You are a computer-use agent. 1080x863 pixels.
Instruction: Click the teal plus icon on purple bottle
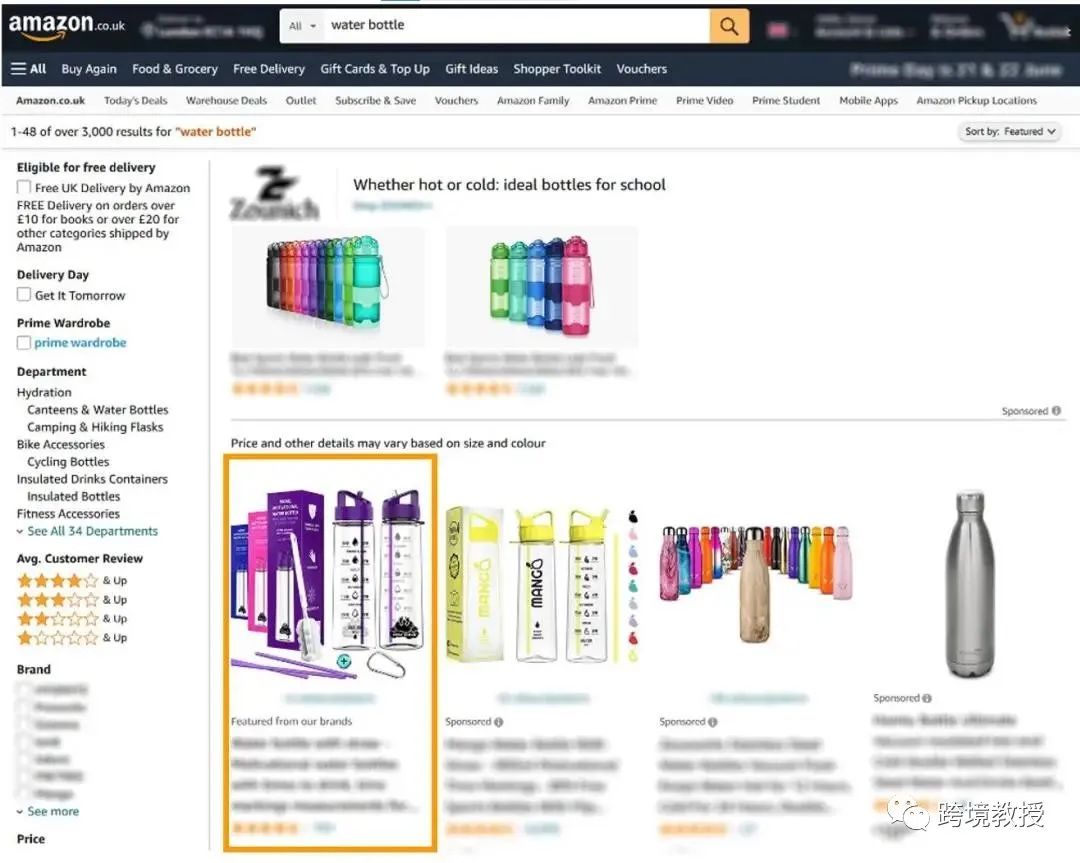pos(344,661)
